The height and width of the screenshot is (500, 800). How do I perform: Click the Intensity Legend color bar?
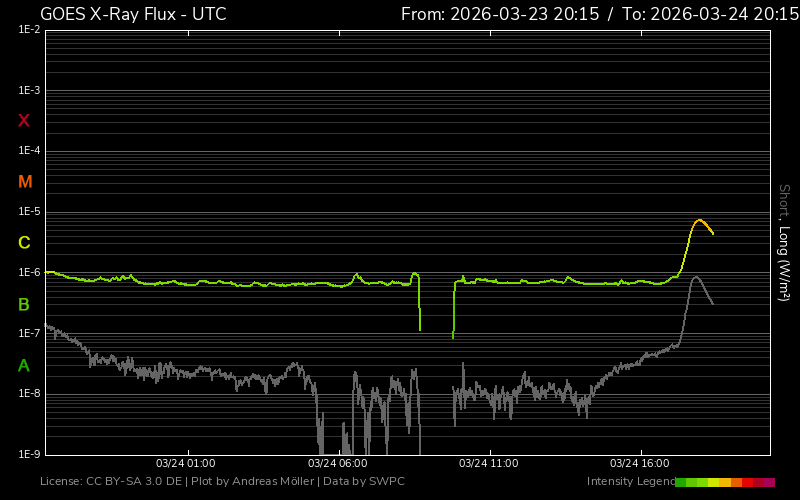coord(724,482)
